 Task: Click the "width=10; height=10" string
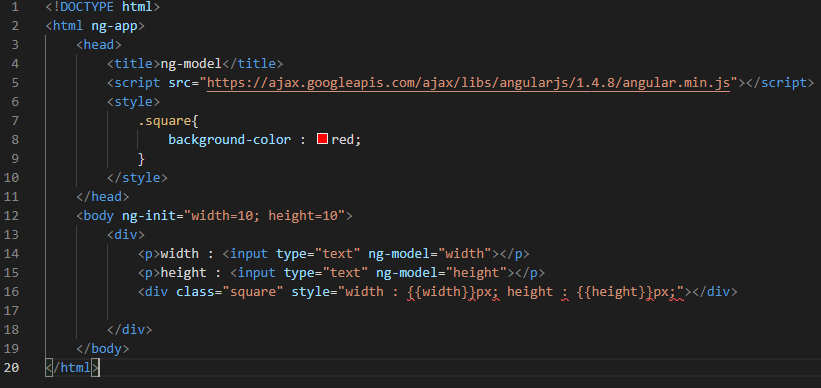tap(264, 215)
